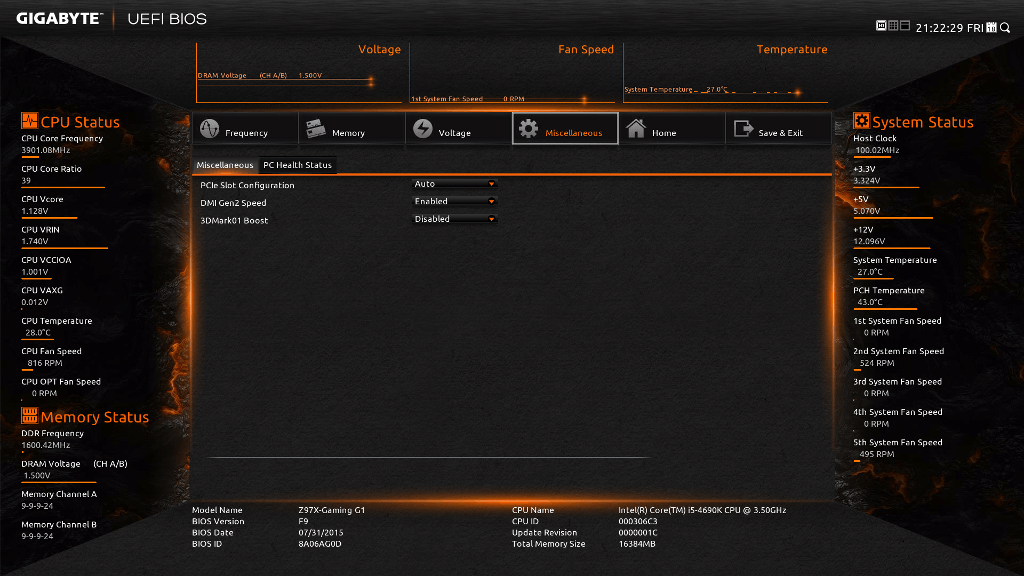The image size is (1024, 576).
Task: Switch to the Miscellaneous sub-tab
Action: coord(225,165)
